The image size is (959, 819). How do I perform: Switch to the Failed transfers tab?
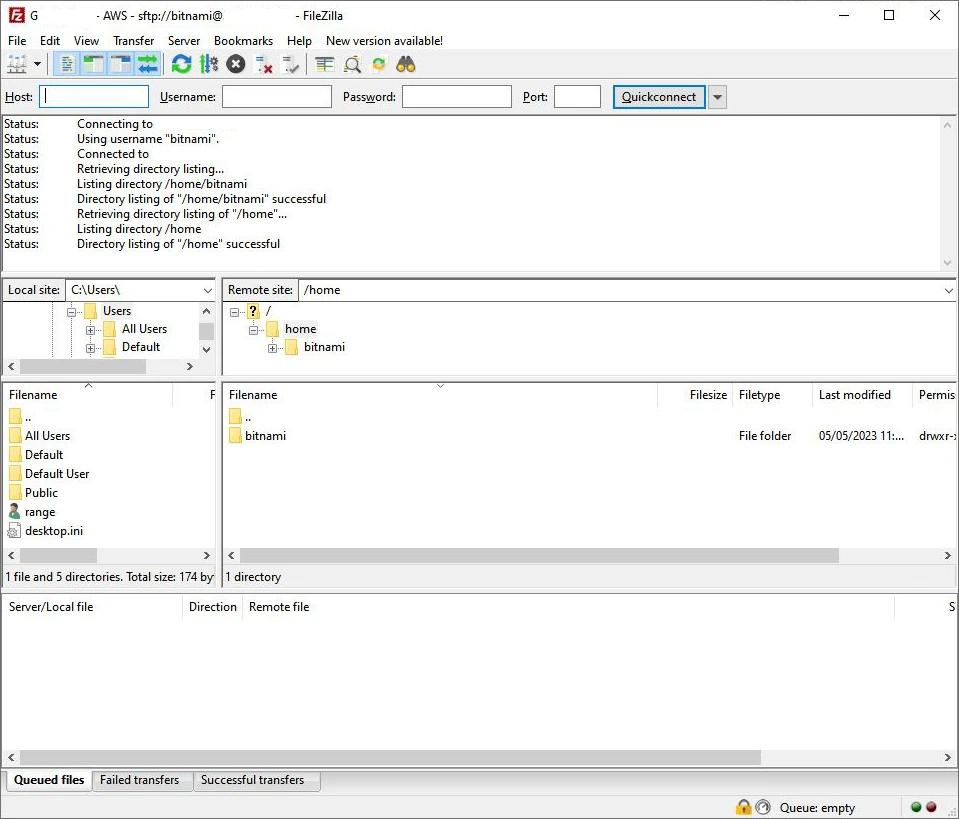[x=139, y=780]
